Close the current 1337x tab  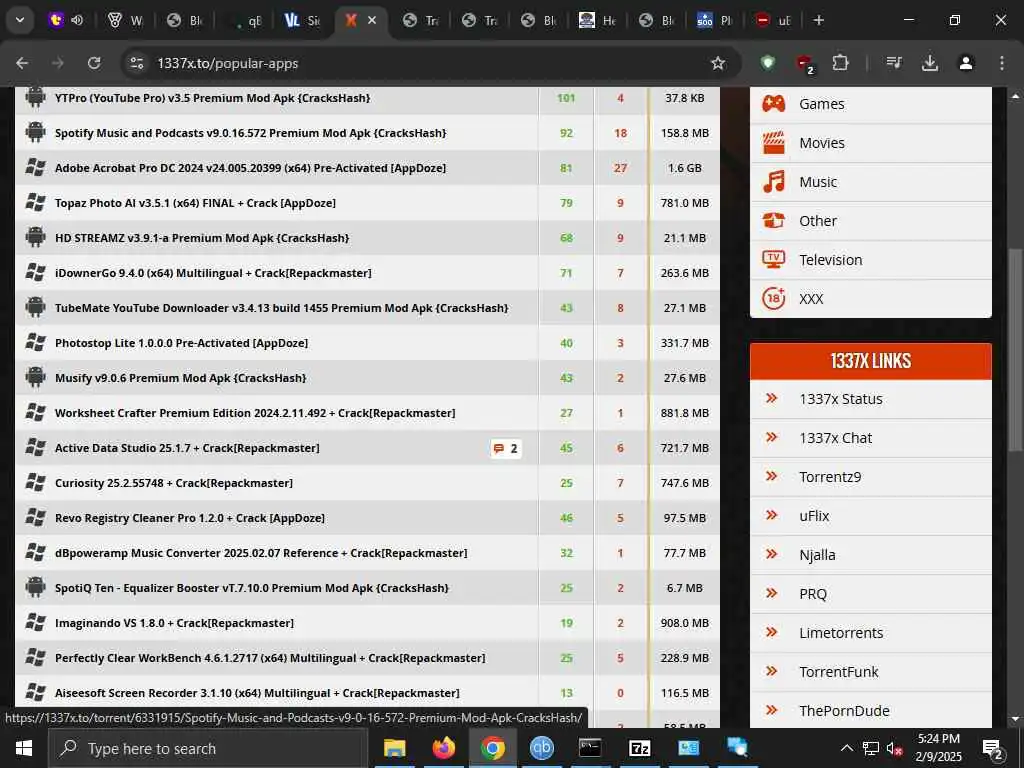pos(372,20)
